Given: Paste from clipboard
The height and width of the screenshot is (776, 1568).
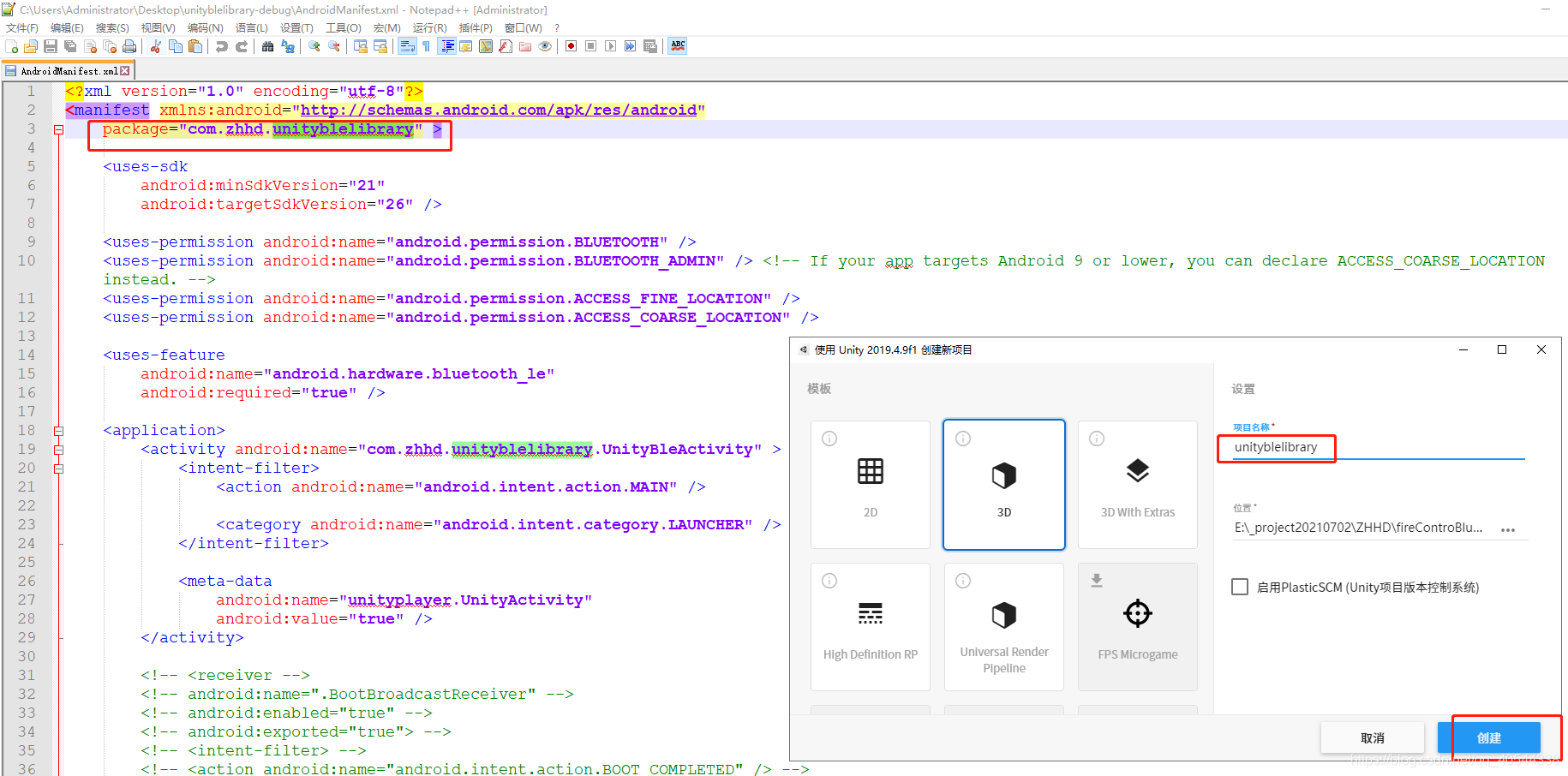Looking at the screenshot, I should [x=195, y=45].
